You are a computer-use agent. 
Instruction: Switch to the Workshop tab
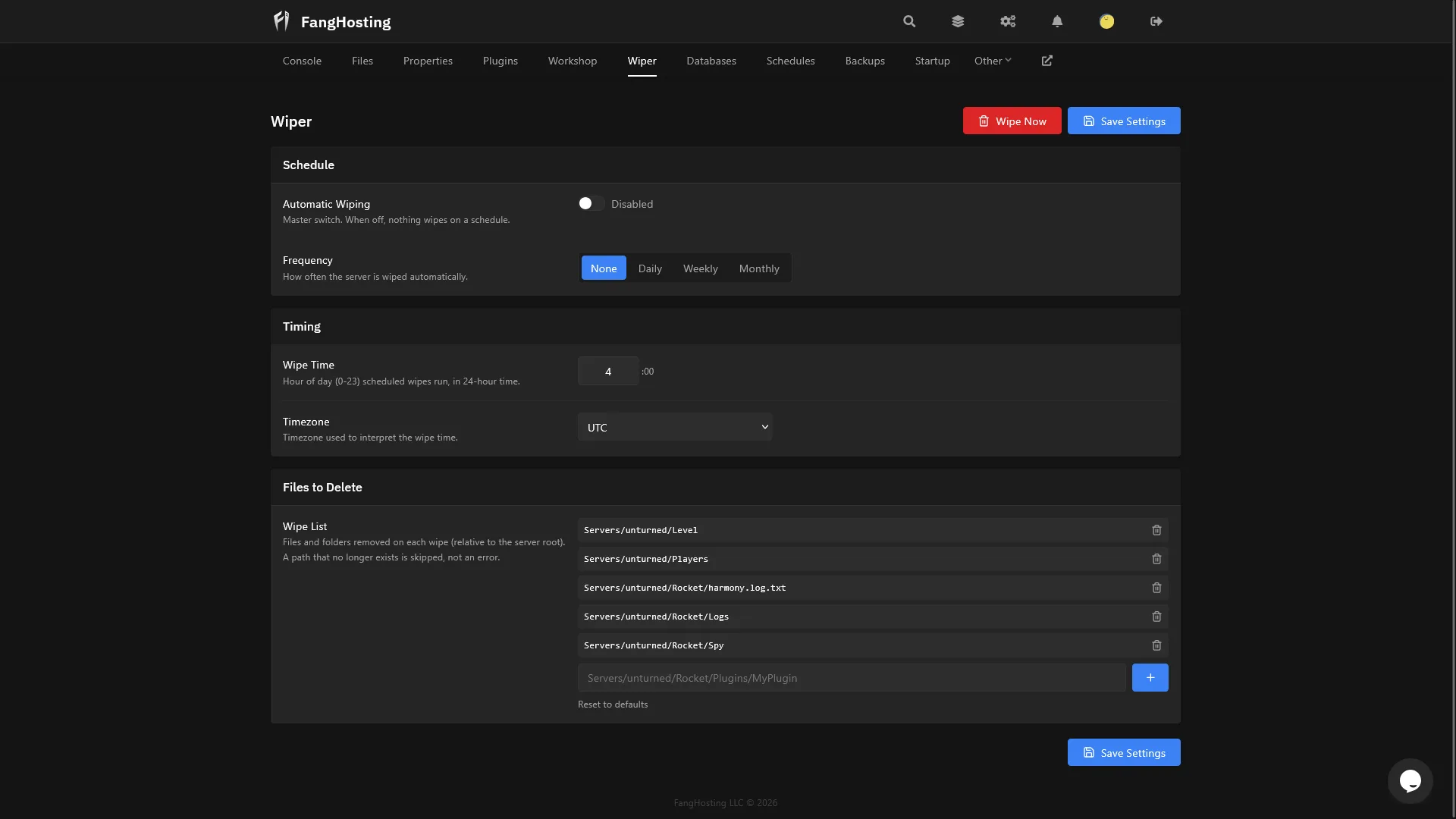pyautogui.click(x=573, y=61)
